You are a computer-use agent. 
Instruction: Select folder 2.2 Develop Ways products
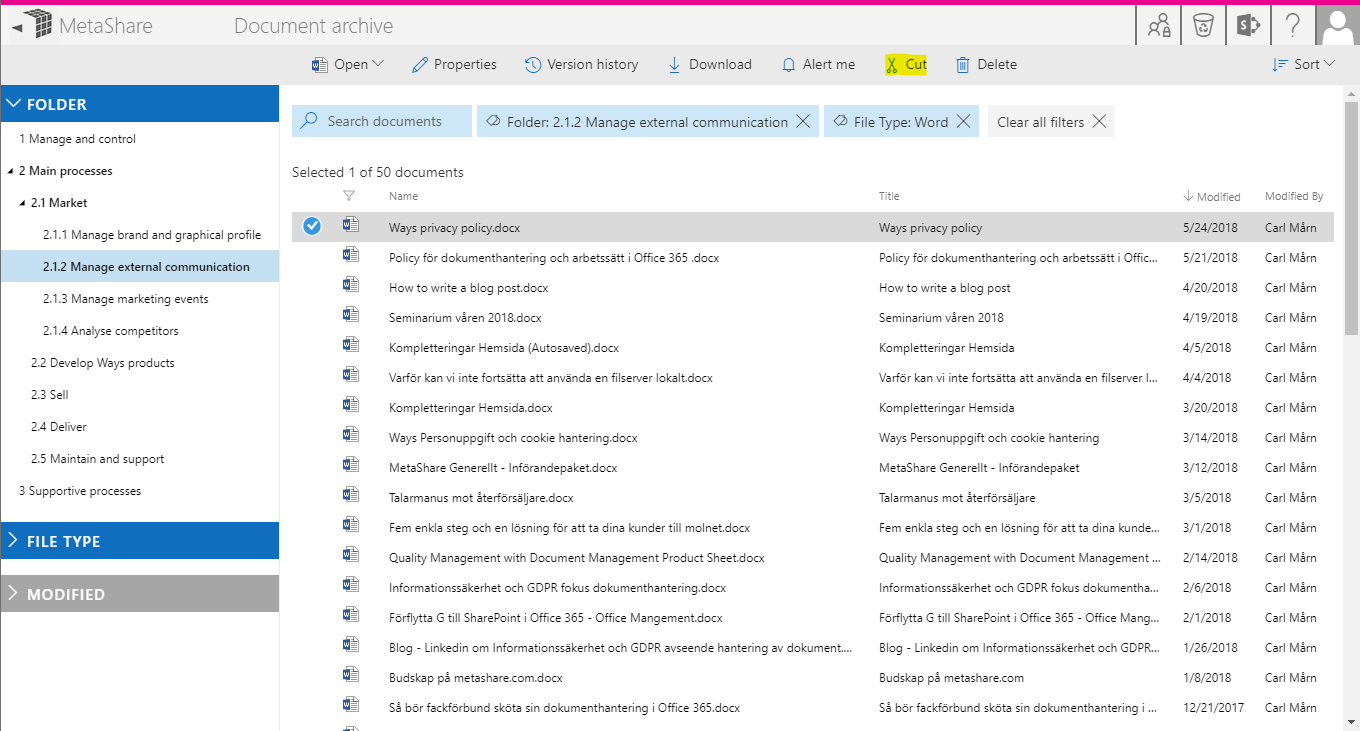[x=103, y=363]
